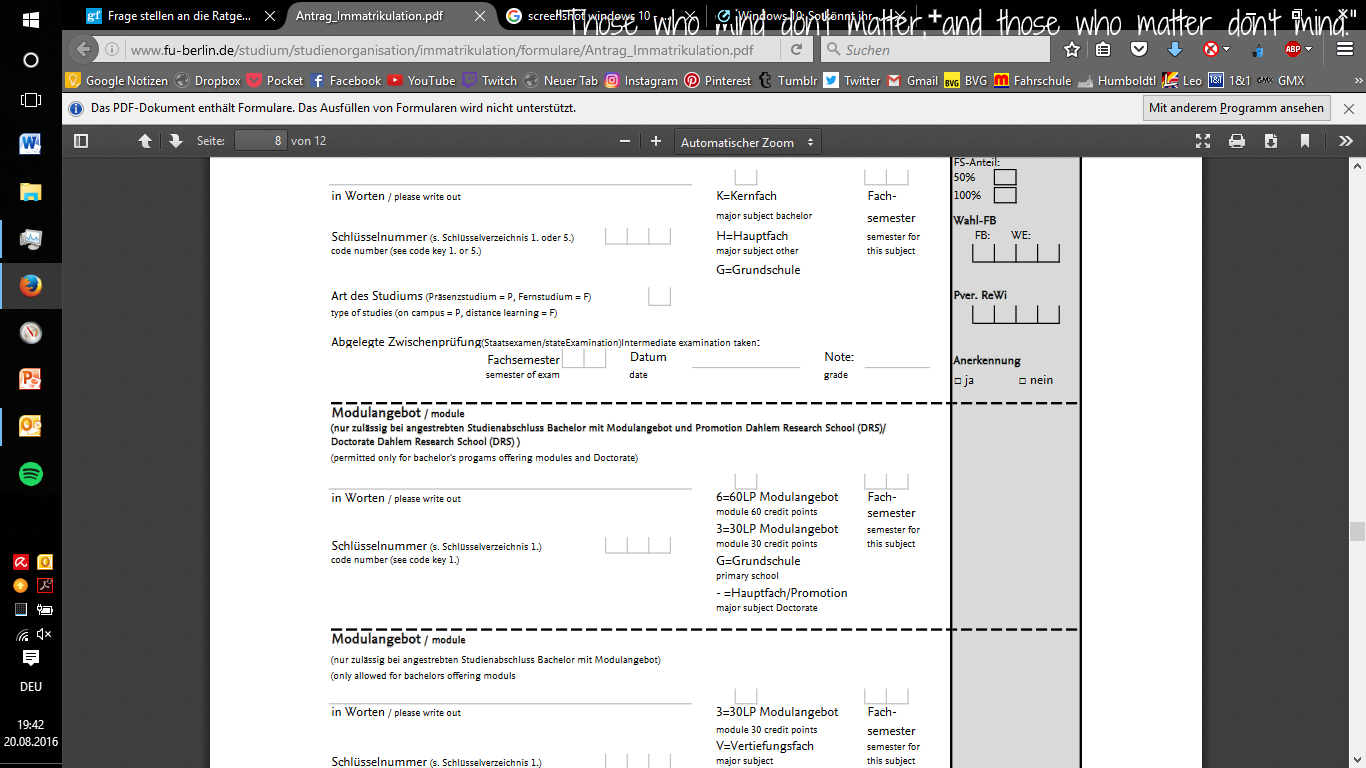The width and height of the screenshot is (1366, 768).
Task: Check the 50% box under FS-Anteil
Action: 1003,177
